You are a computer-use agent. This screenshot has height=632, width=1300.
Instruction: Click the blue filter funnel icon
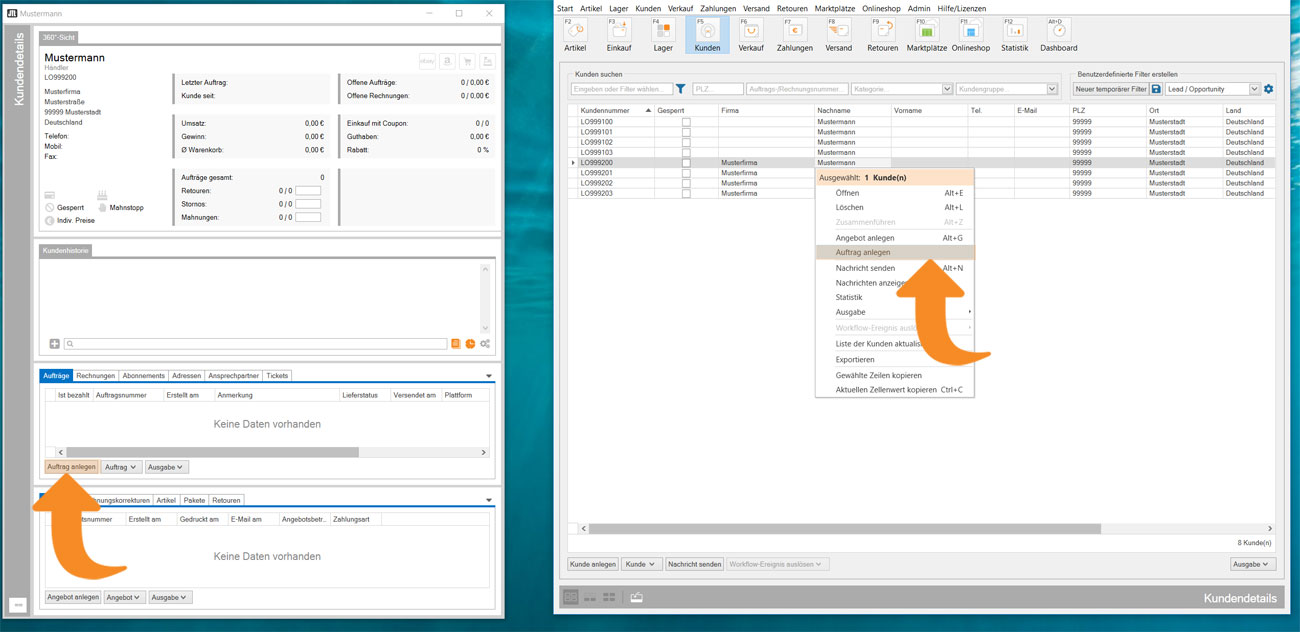[x=681, y=89]
